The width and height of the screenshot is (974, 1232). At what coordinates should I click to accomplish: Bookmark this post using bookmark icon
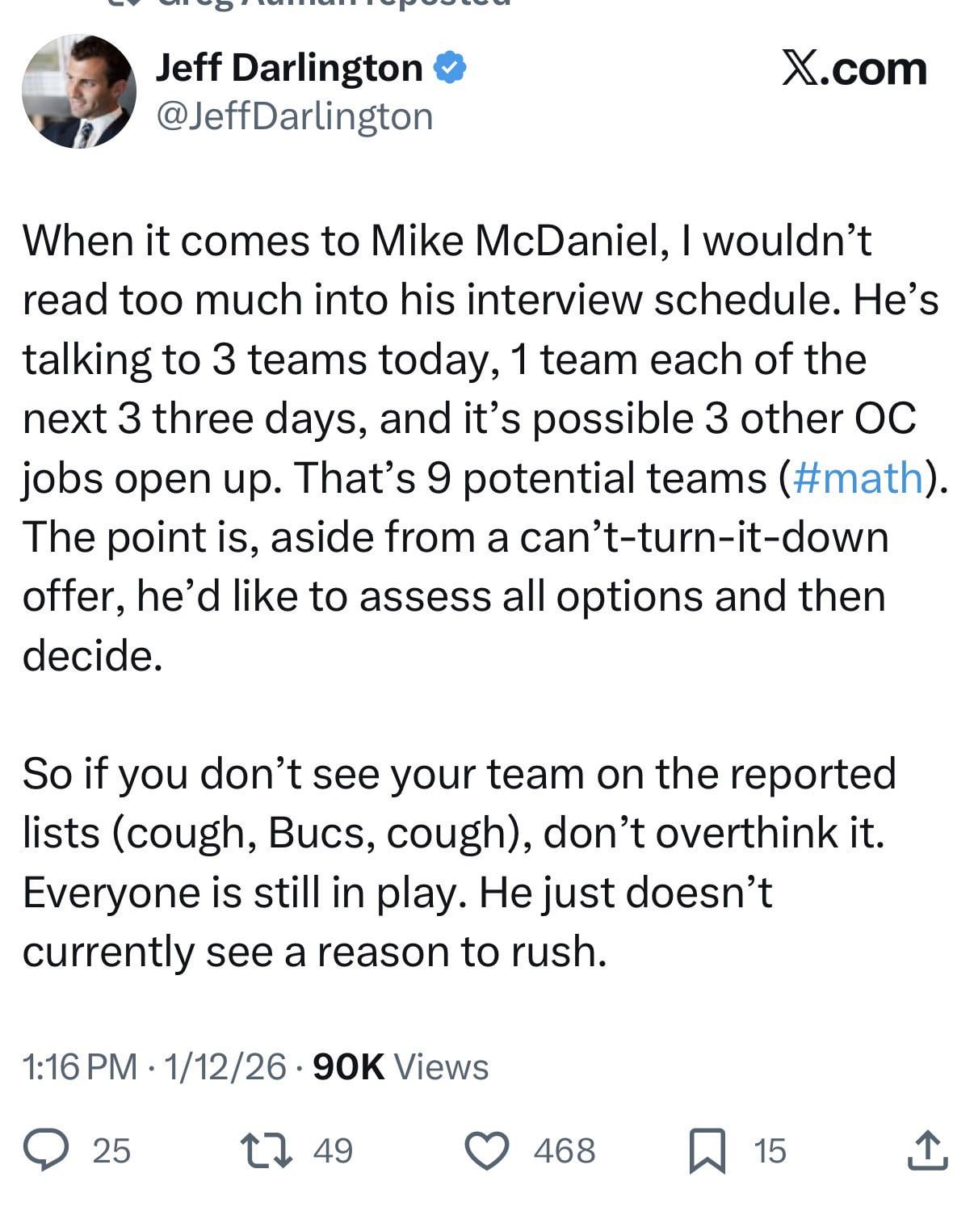pos(707,1151)
